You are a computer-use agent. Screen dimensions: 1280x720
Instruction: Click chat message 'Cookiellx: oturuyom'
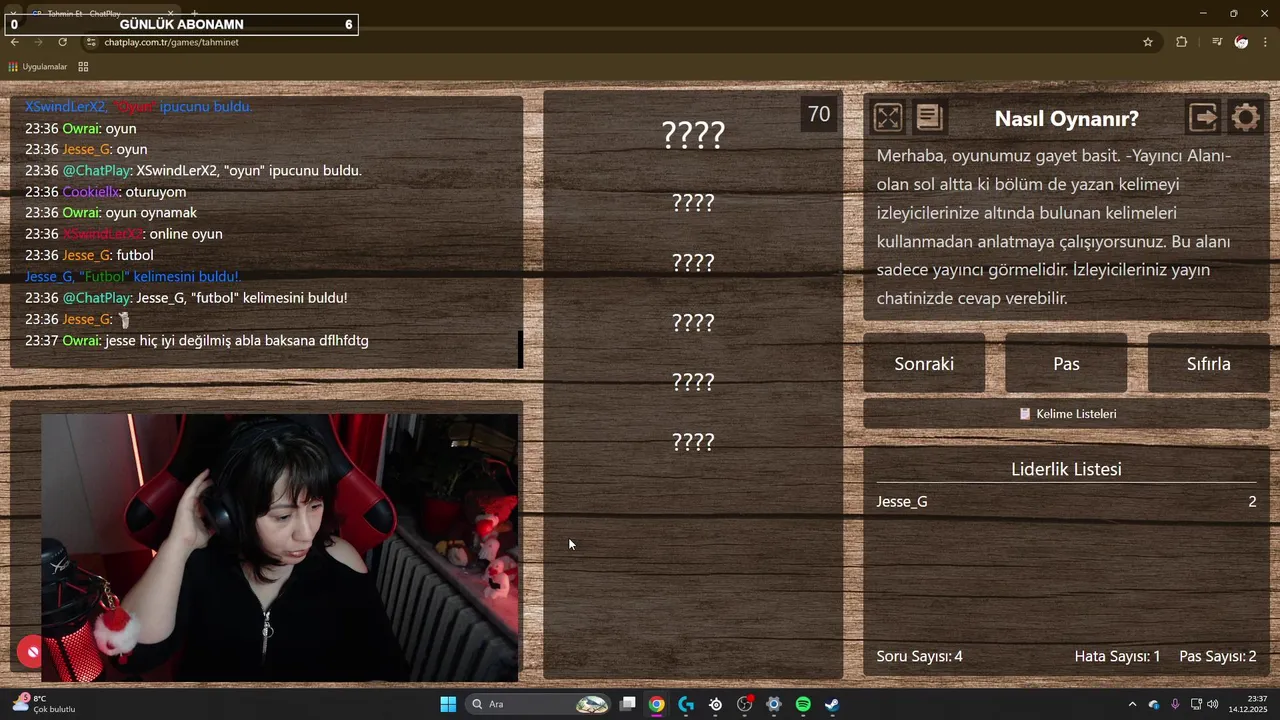(106, 191)
